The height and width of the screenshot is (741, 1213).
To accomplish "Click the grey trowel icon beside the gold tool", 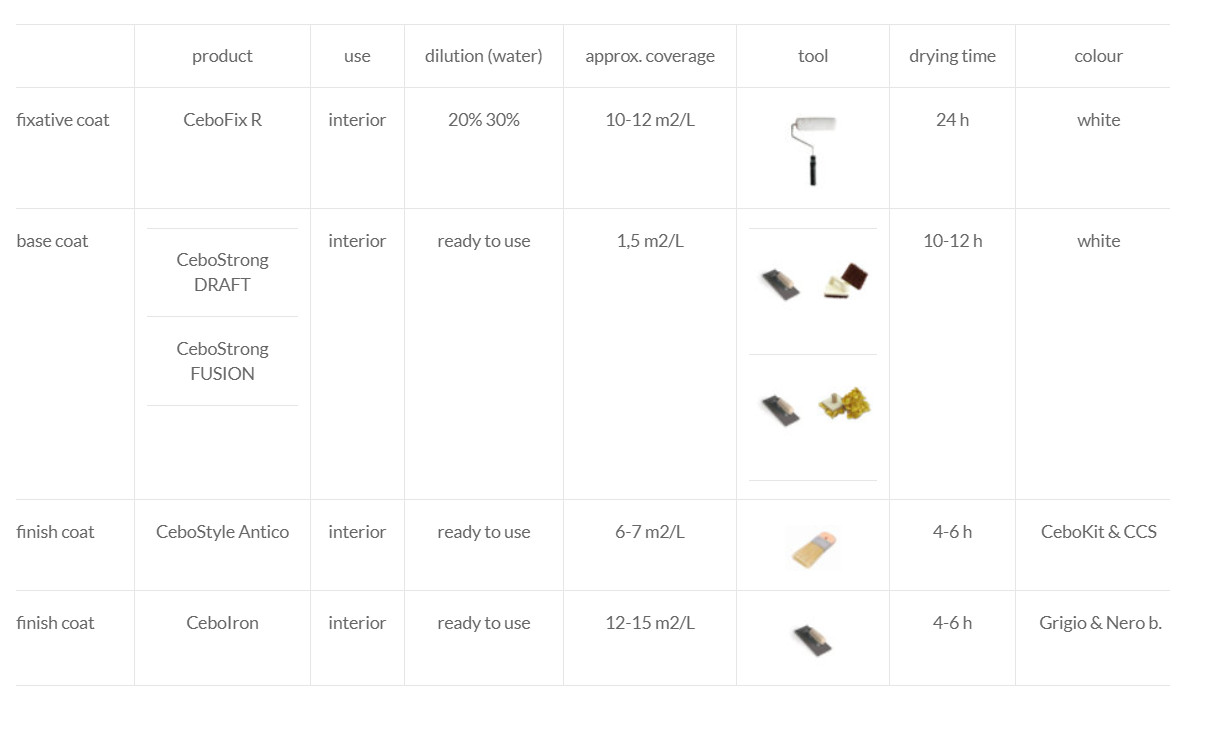I will [x=780, y=411].
